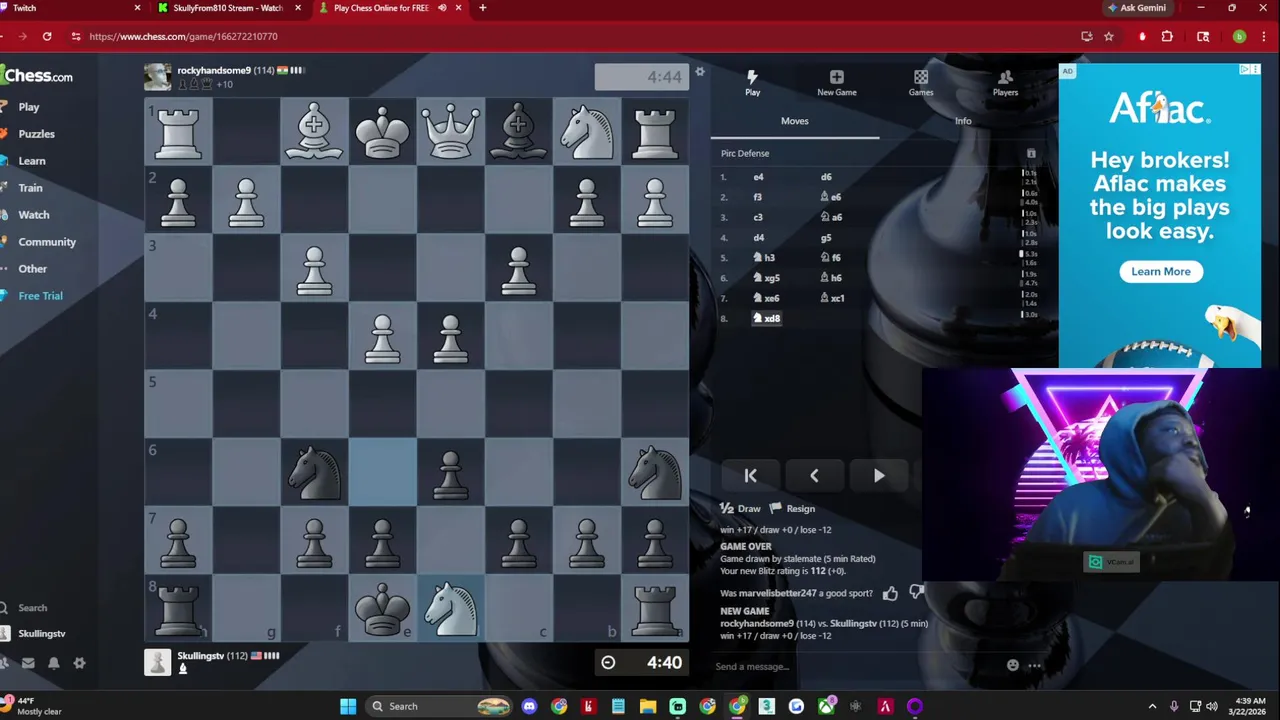Image resolution: width=1280 pixels, height=720 pixels.
Task: Open the Players icon
Action: coord(1005,83)
